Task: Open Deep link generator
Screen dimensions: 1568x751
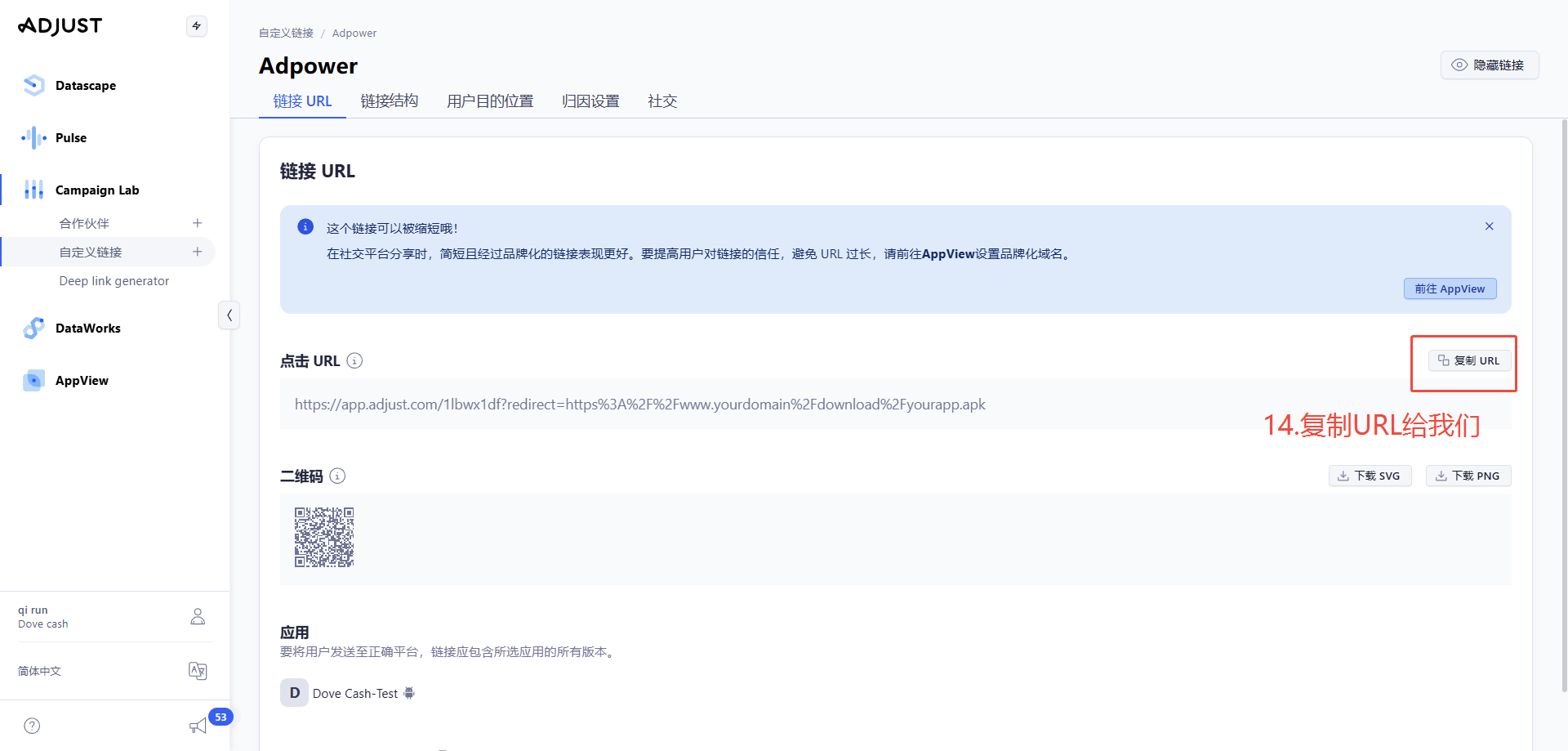Action: pos(114,281)
